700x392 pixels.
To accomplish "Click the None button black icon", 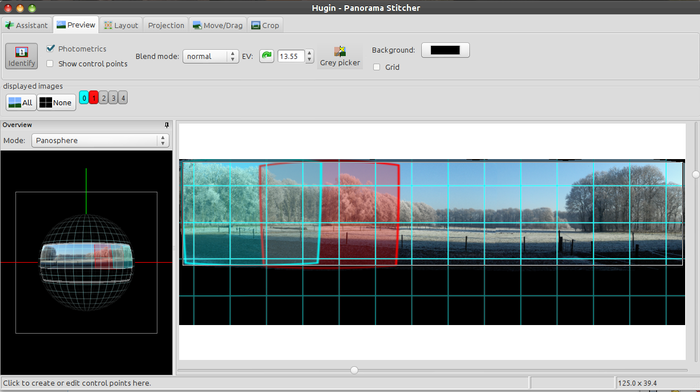I will pyautogui.click(x=46, y=103).
